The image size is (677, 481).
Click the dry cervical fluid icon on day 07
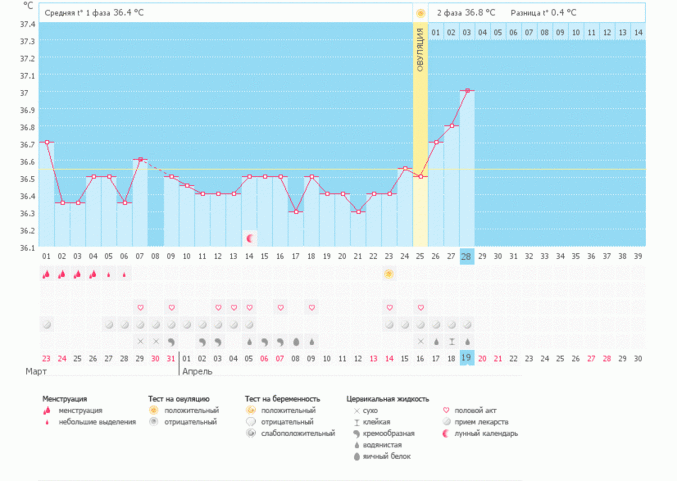click(140, 341)
